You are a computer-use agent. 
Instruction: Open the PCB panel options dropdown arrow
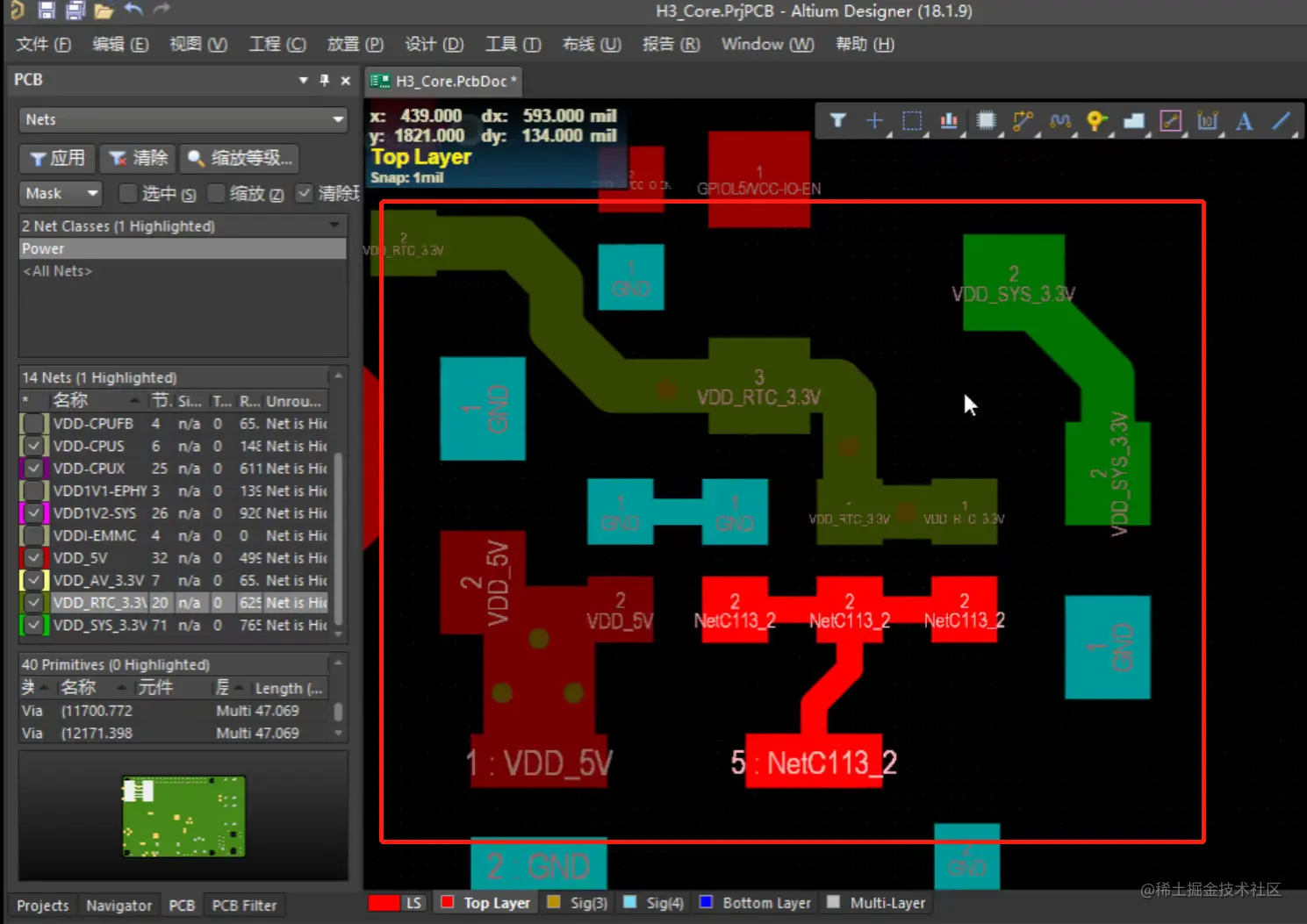click(304, 80)
